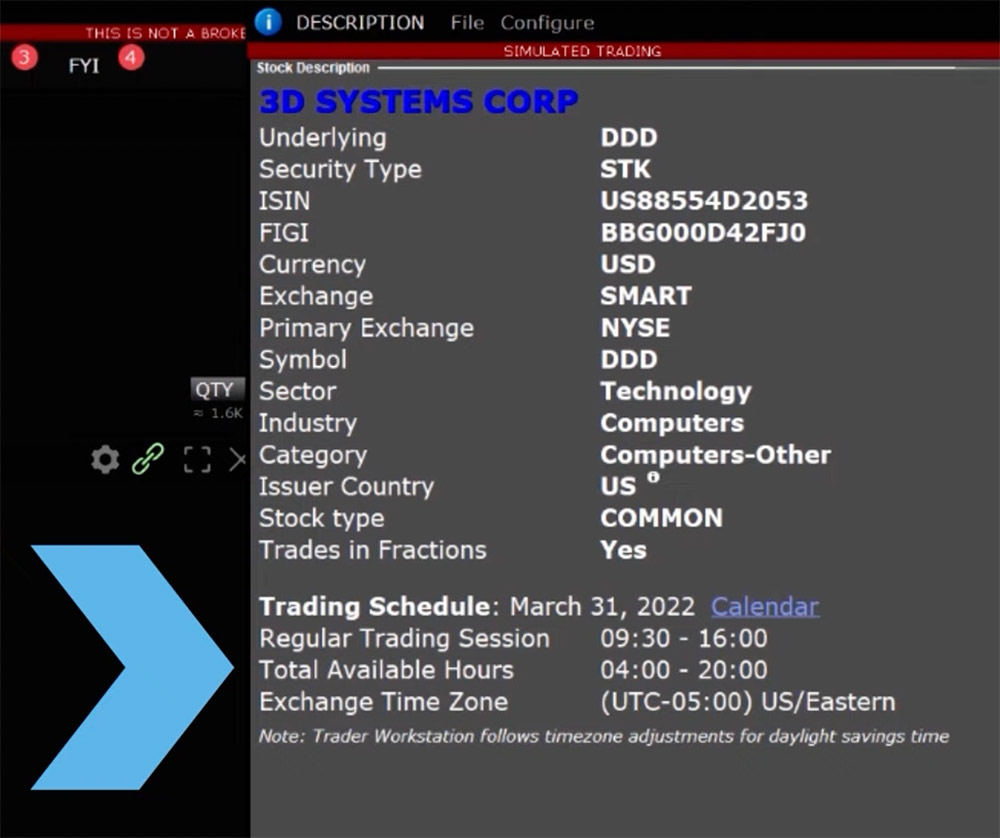This screenshot has width=1000, height=838.
Task: Click the red badge showing 4
Action: [130, 58]
